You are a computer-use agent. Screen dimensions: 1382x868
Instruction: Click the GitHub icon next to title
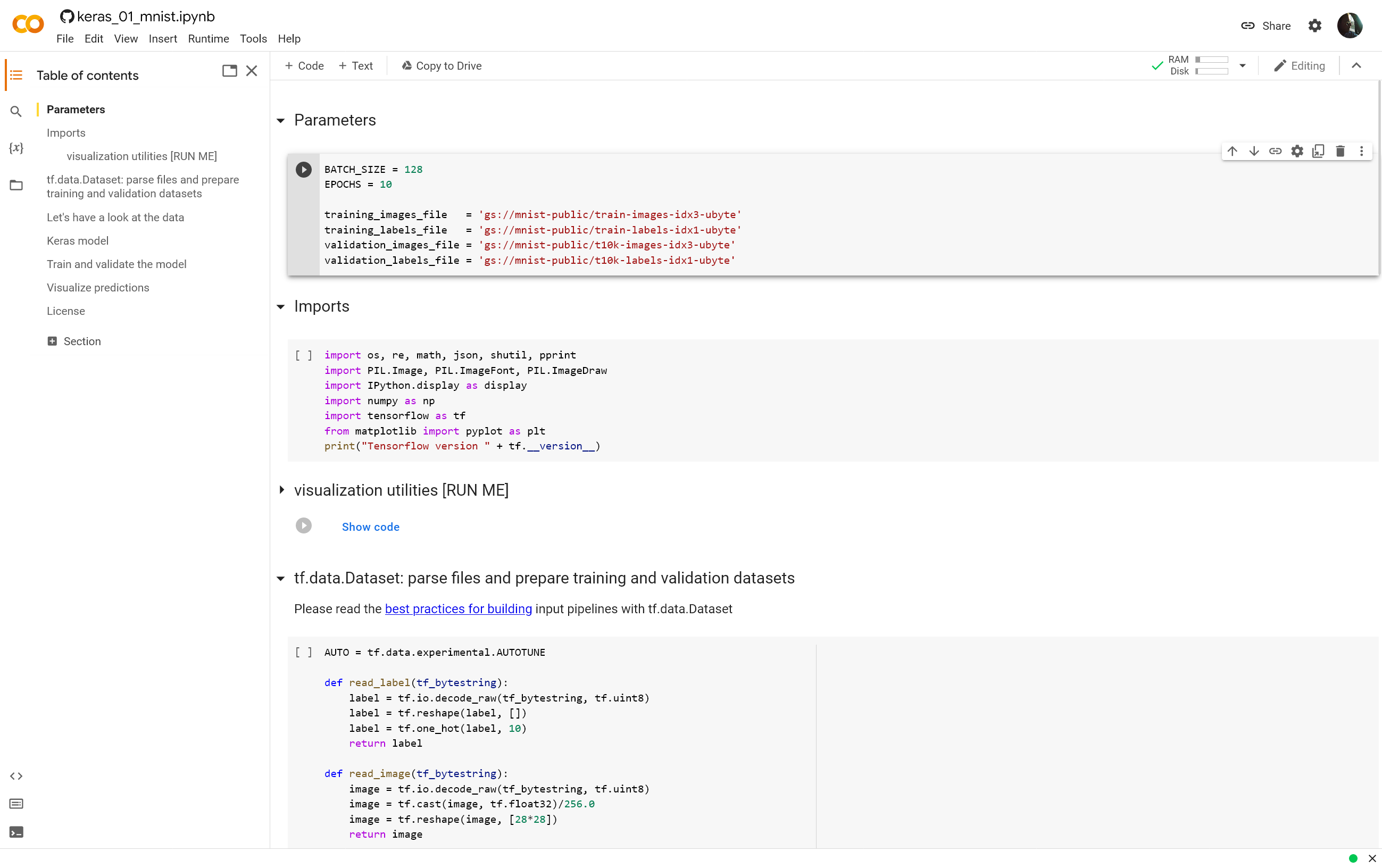(67, 16)
